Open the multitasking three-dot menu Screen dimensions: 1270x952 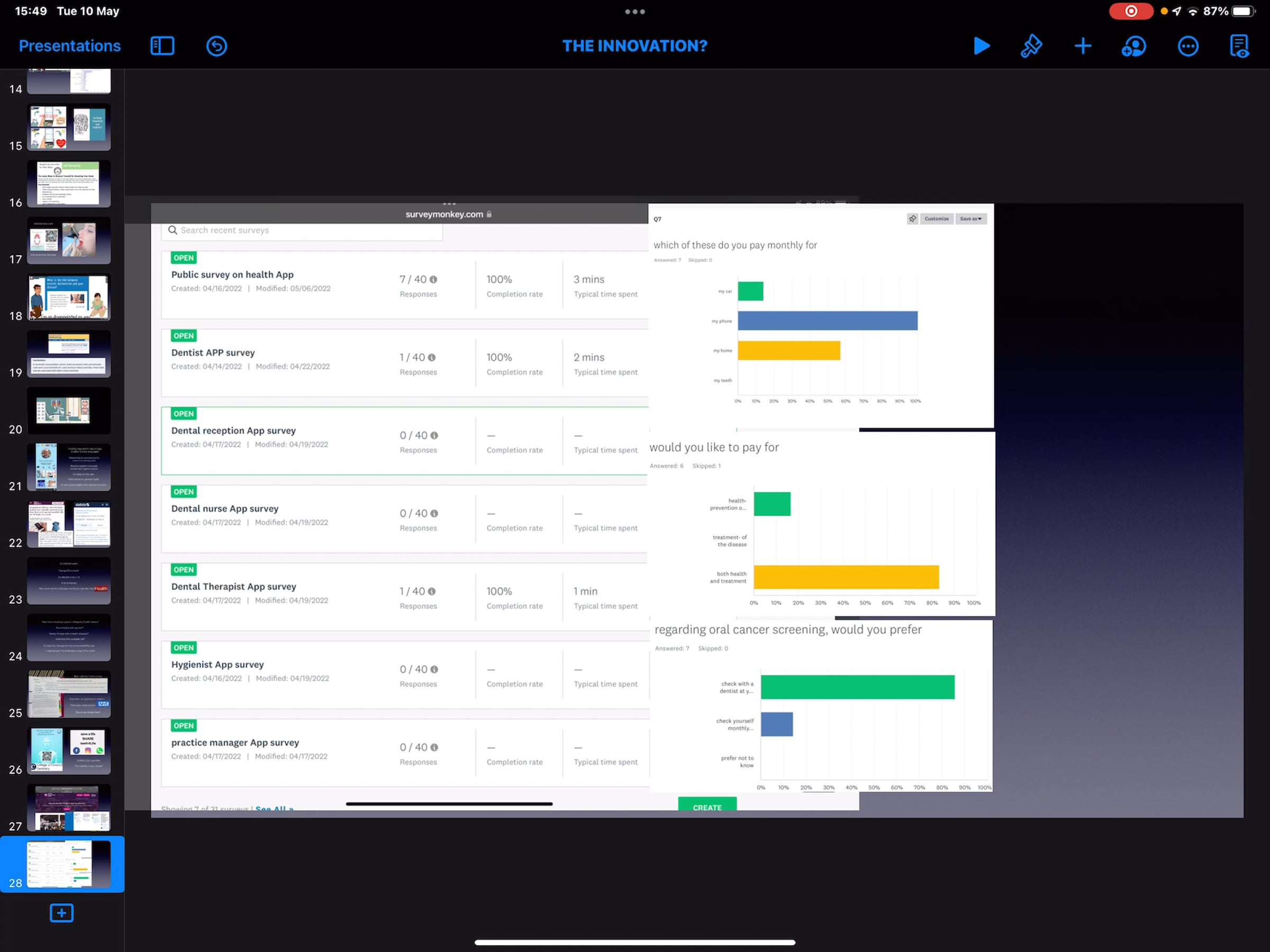[x=634, y=12]
